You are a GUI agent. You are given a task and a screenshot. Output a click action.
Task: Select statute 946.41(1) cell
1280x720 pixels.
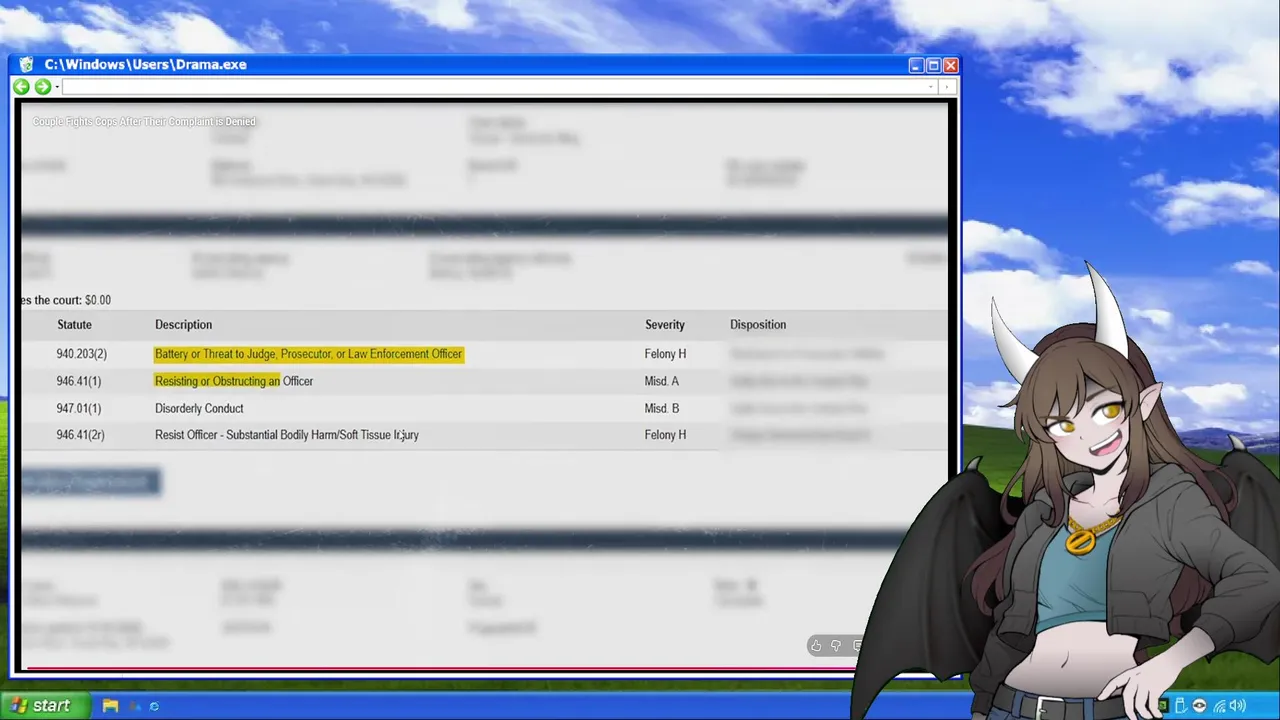click(78, 381)
